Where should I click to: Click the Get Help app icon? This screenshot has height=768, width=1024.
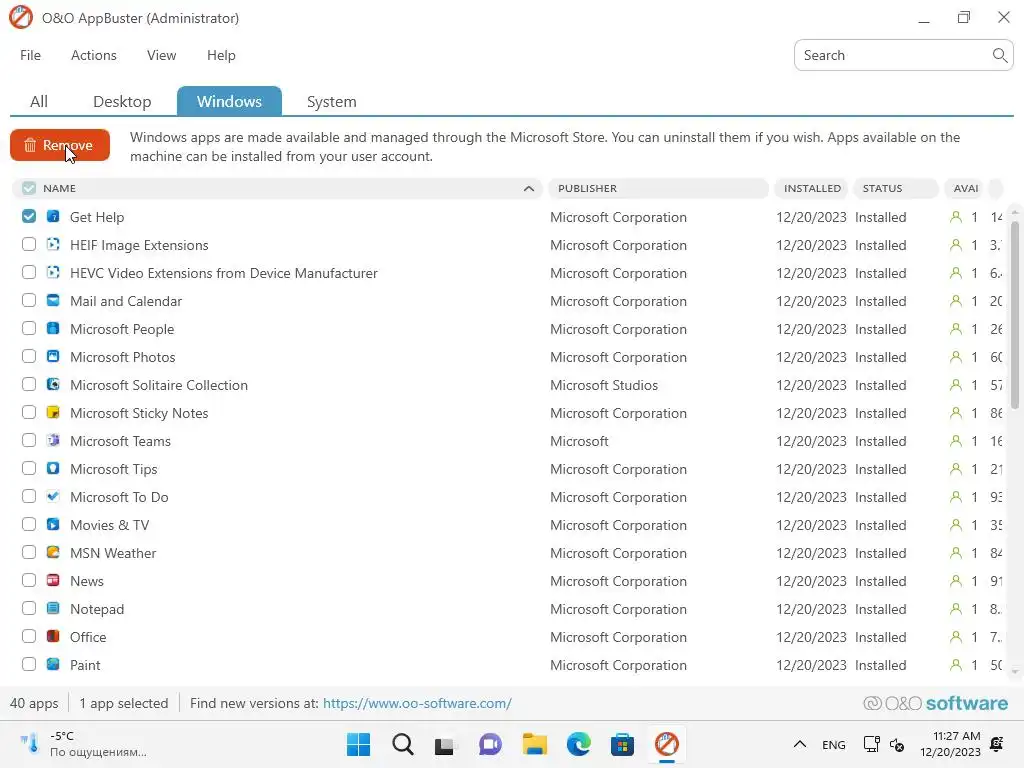click(53, 217)
